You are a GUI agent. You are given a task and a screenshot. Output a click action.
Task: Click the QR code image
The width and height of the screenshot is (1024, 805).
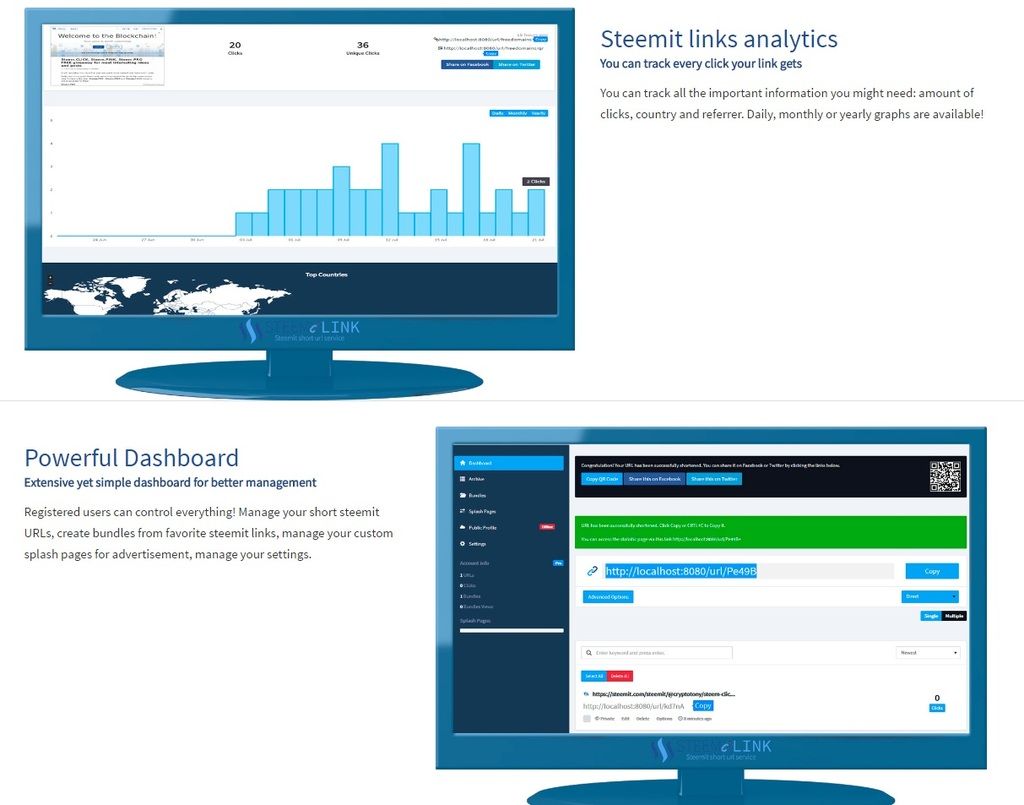point(945,476)
